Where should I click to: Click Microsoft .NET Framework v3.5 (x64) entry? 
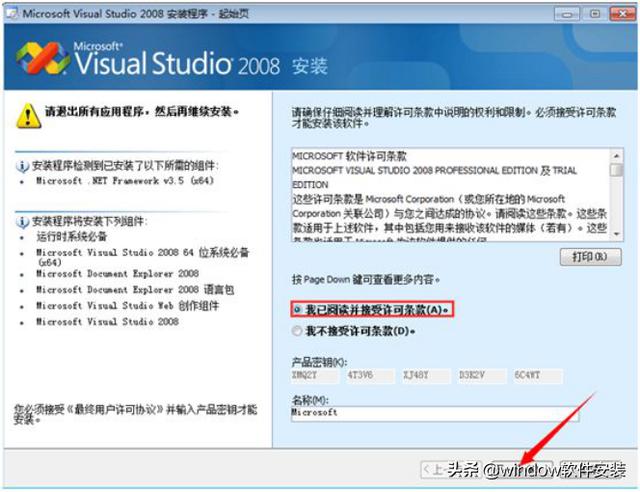(x=125, y=180)
